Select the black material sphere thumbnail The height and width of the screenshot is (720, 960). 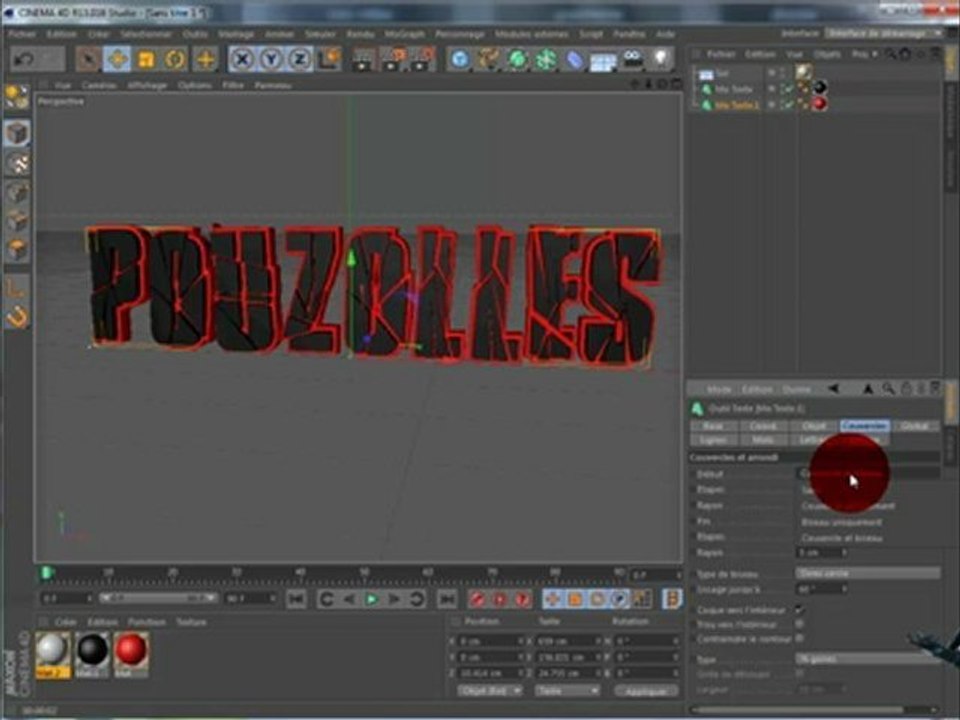tap(92, 650)
